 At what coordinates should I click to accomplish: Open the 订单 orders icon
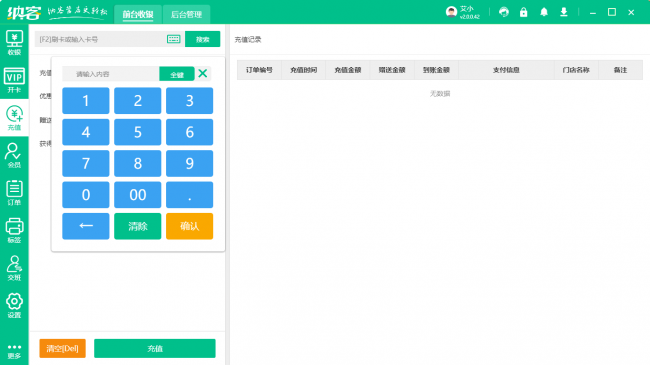click(14, 193)
